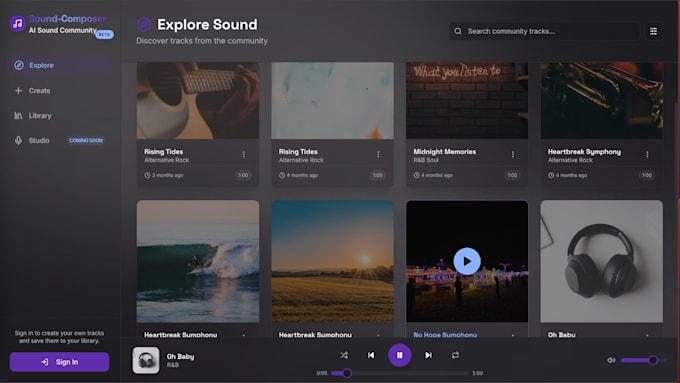Image resolution: width=680 pixels, height=383 pixels.
Task: Click the No Hope Symphony title
Action: point(445,334)
